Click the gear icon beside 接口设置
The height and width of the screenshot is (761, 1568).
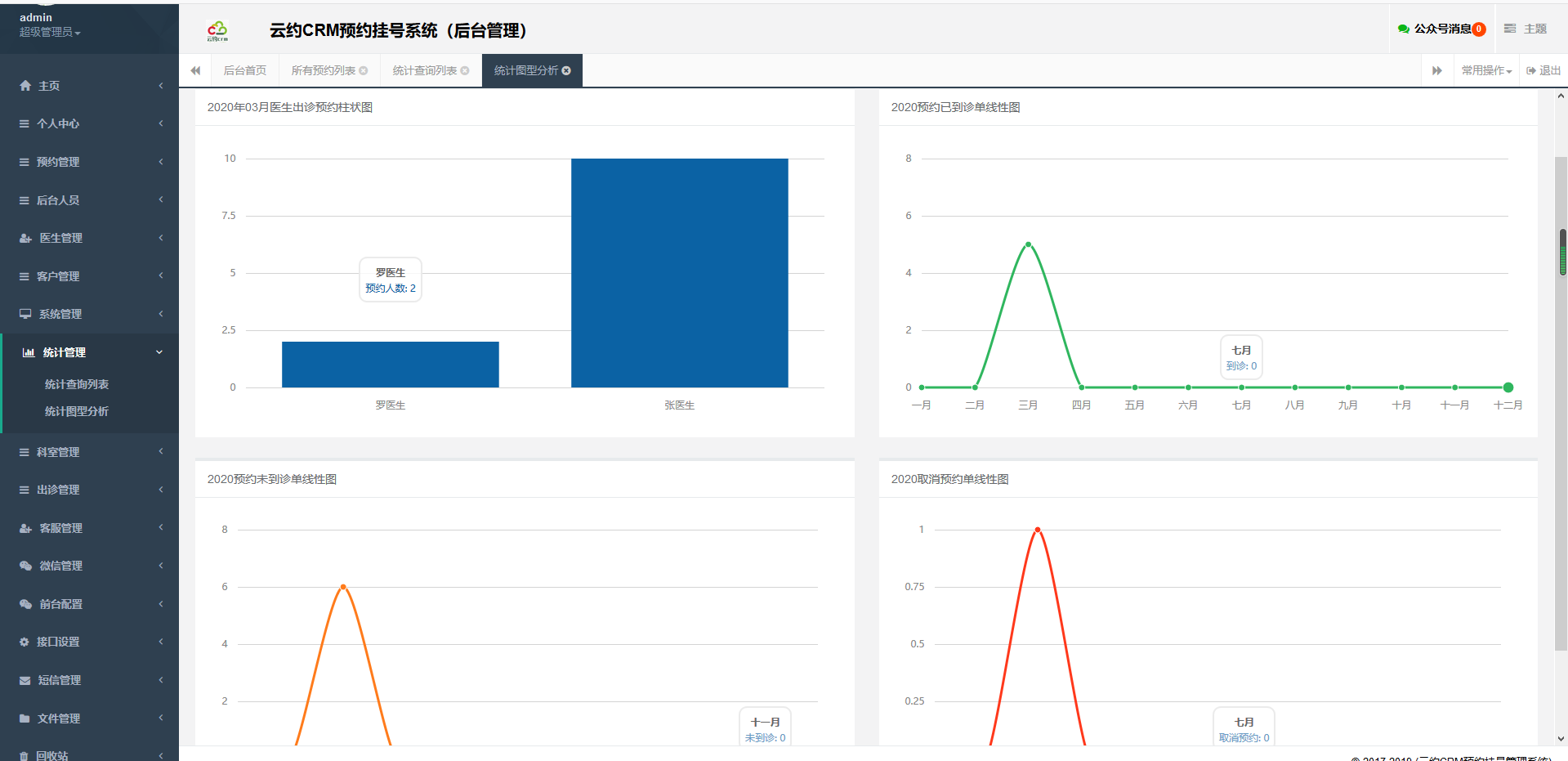[25, 642]
